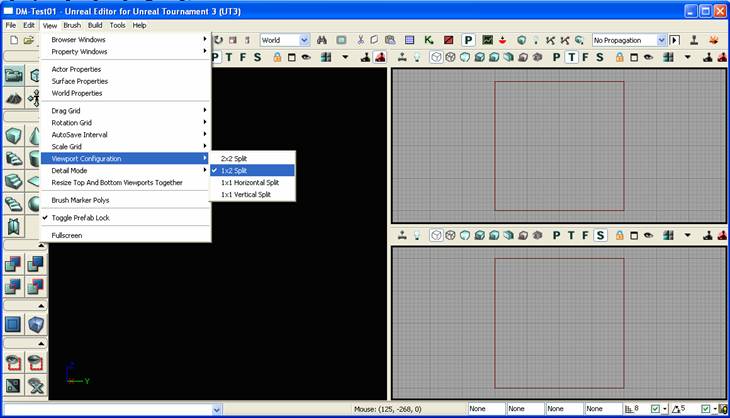Image resolution: width=730 pixels, height=418 pixels.
Task: Open World Properties from View menu
Action: [126, 93]
